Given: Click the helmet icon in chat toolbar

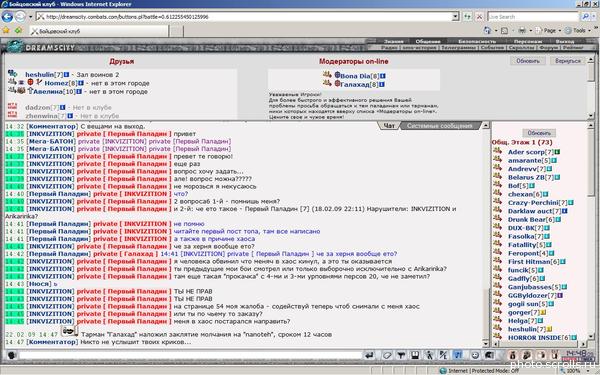Looking at the screenshot, I should tap(489, 355).
